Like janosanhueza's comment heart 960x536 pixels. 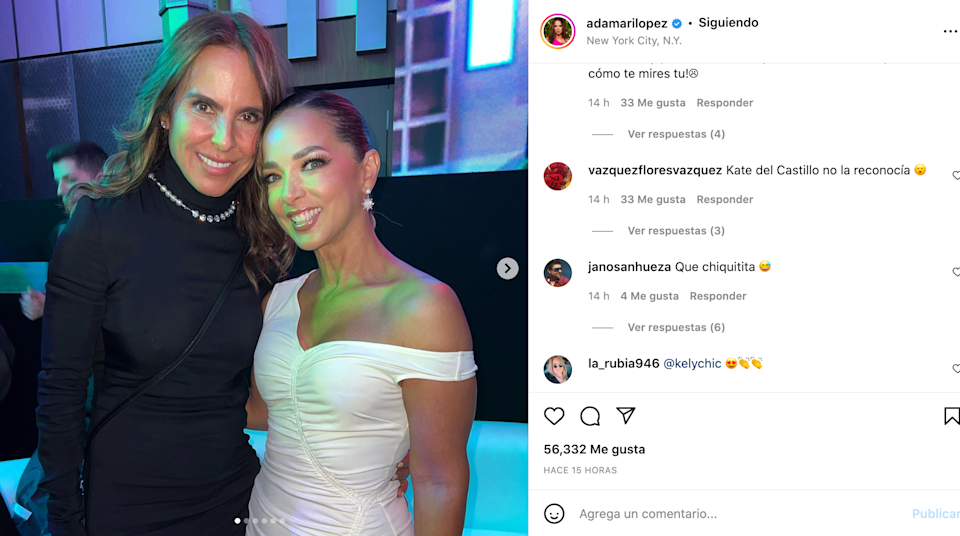956,272
